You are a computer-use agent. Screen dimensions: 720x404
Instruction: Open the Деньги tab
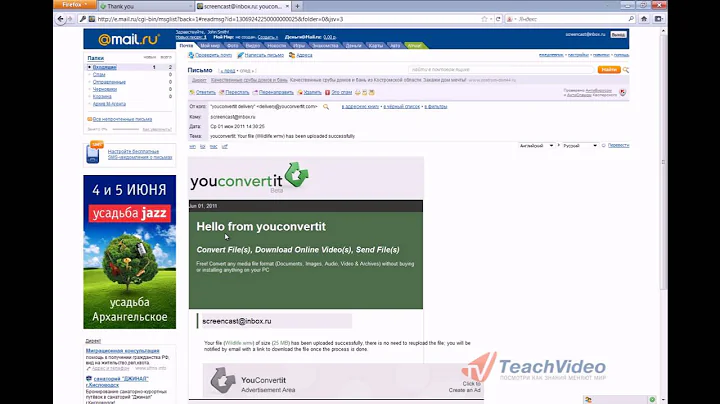coord(353,45)
